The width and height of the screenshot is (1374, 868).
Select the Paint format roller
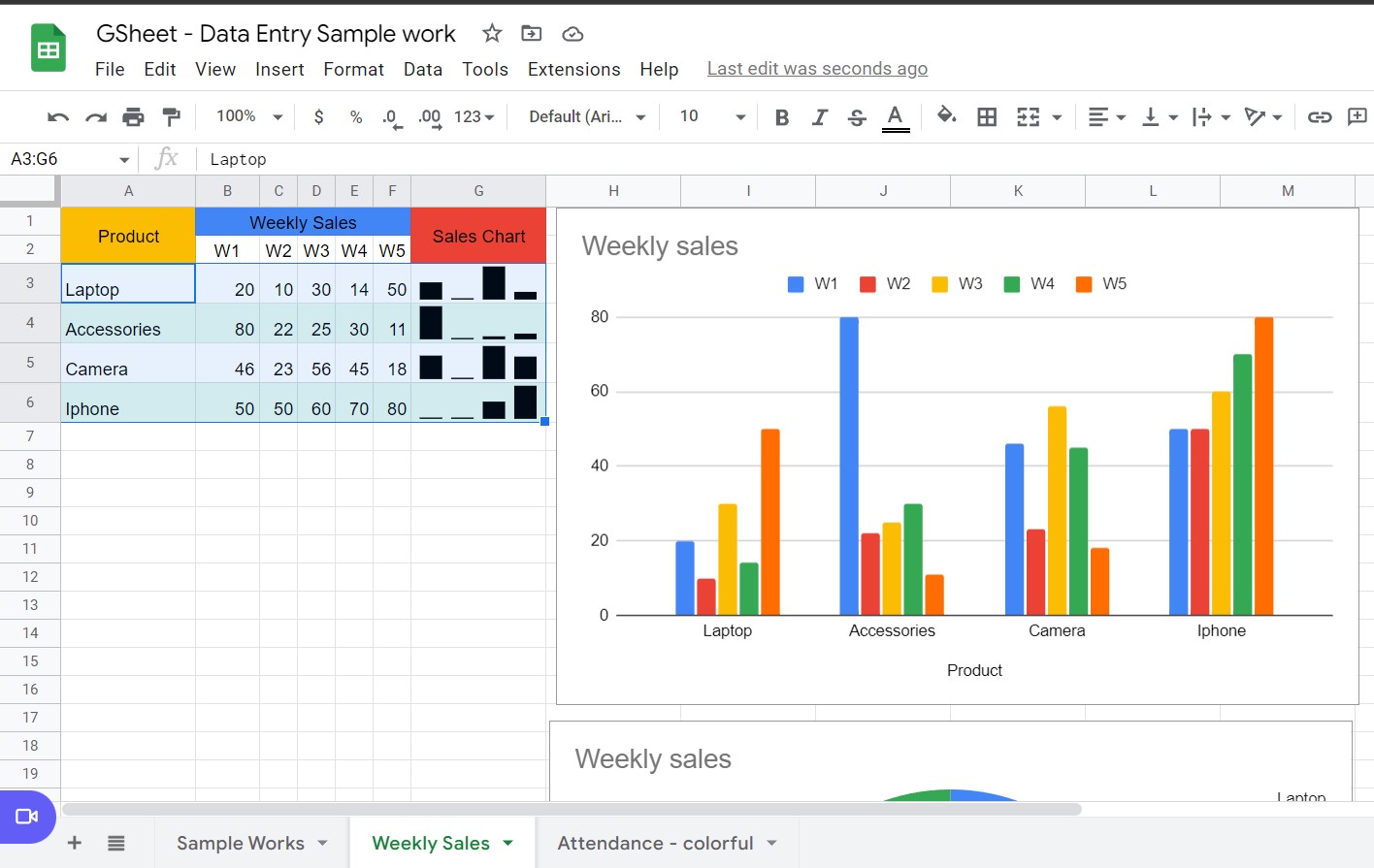[171, 117]
